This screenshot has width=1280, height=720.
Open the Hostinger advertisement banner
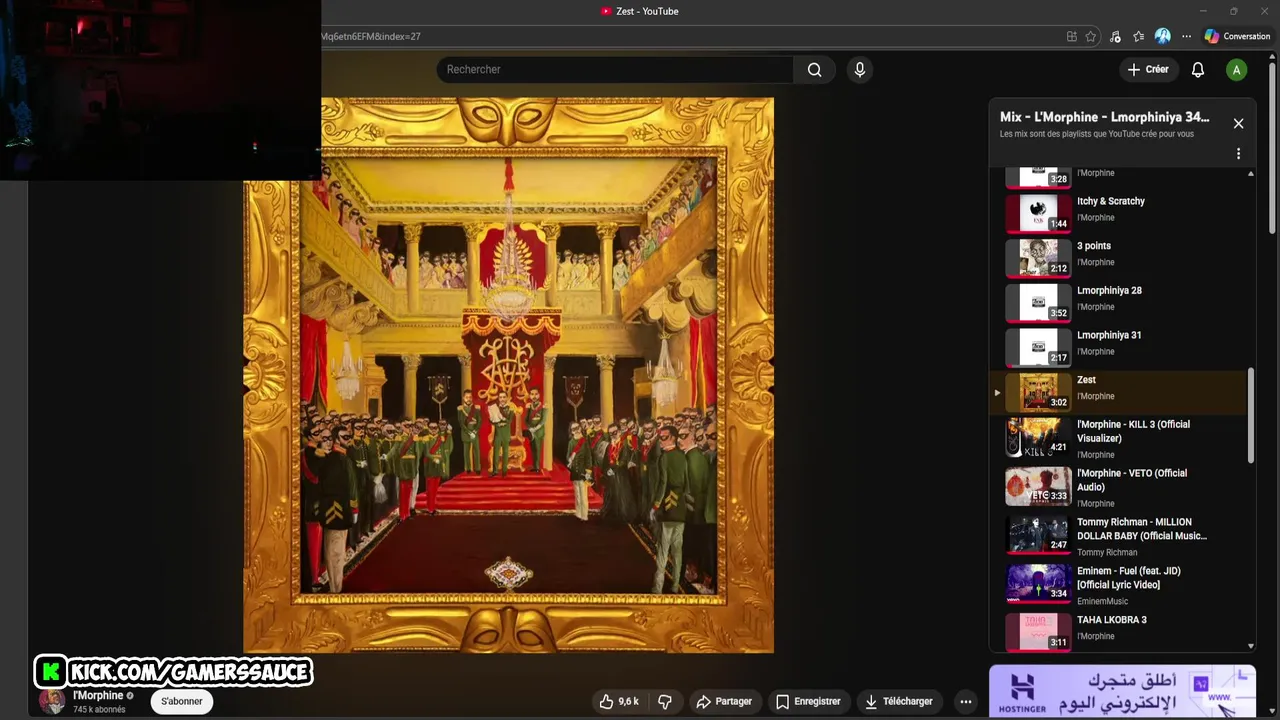point(1122,690)
